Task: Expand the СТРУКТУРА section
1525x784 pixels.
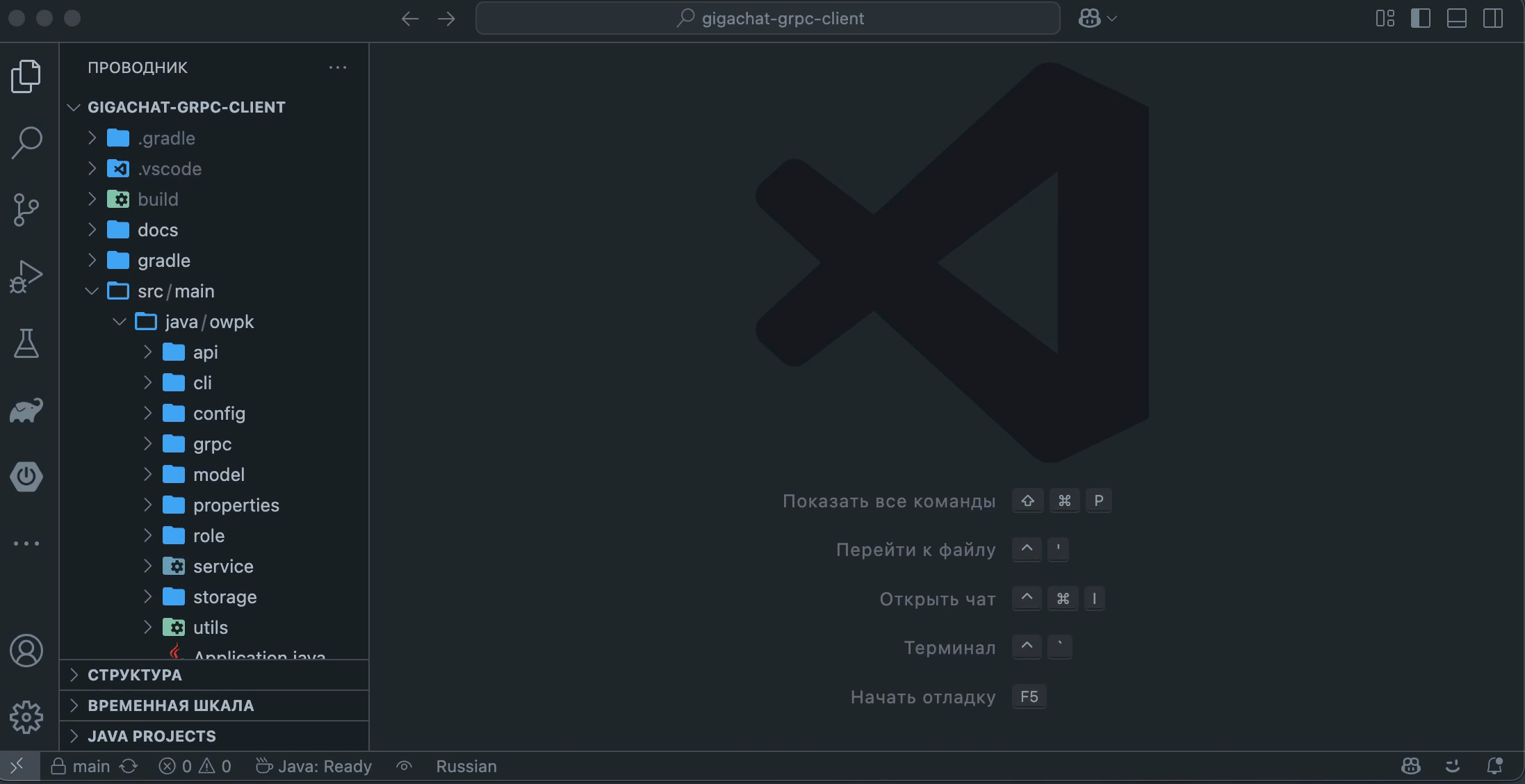Action: point(135,675)
